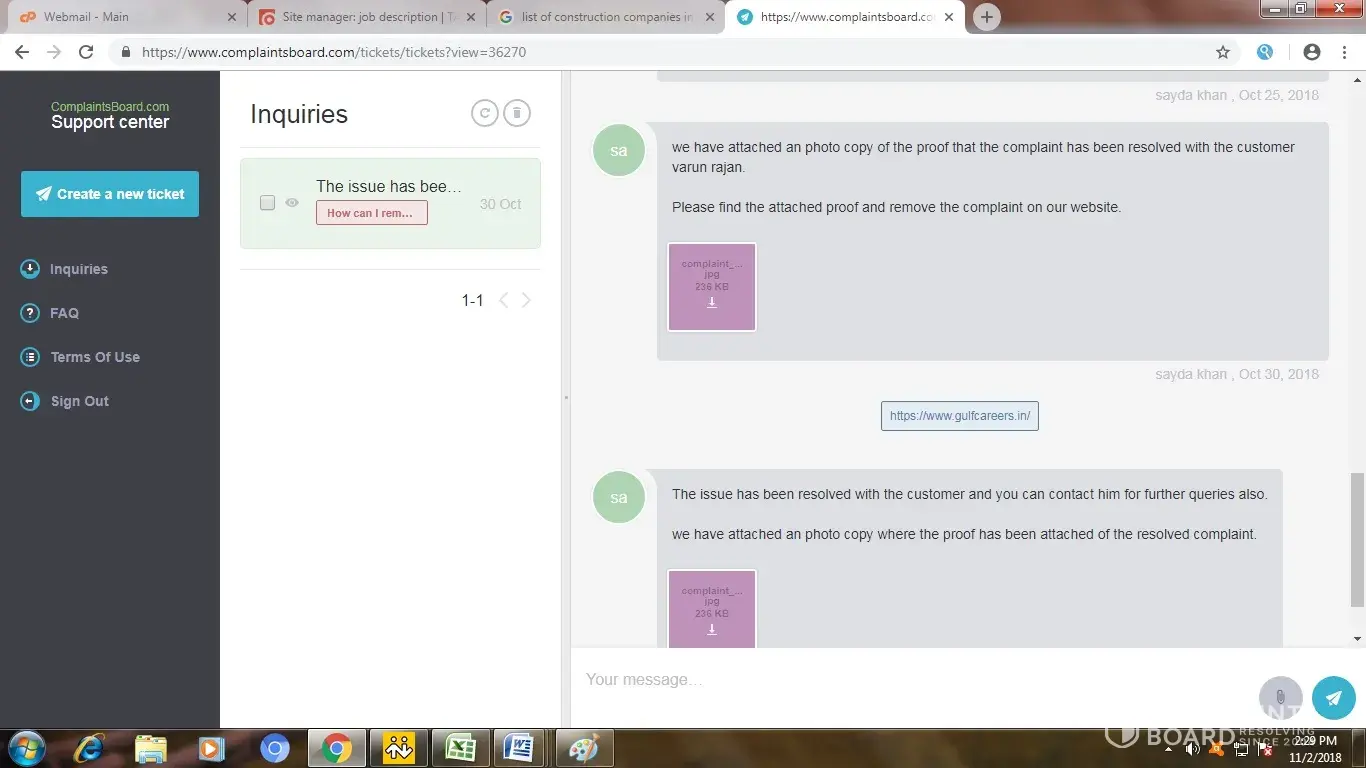Image resolution: width=1366 pixels, height=768 pixels.
Task: Click the 'sayda khan , Oct 25, 2018' timestamp
Action: 1237,95
